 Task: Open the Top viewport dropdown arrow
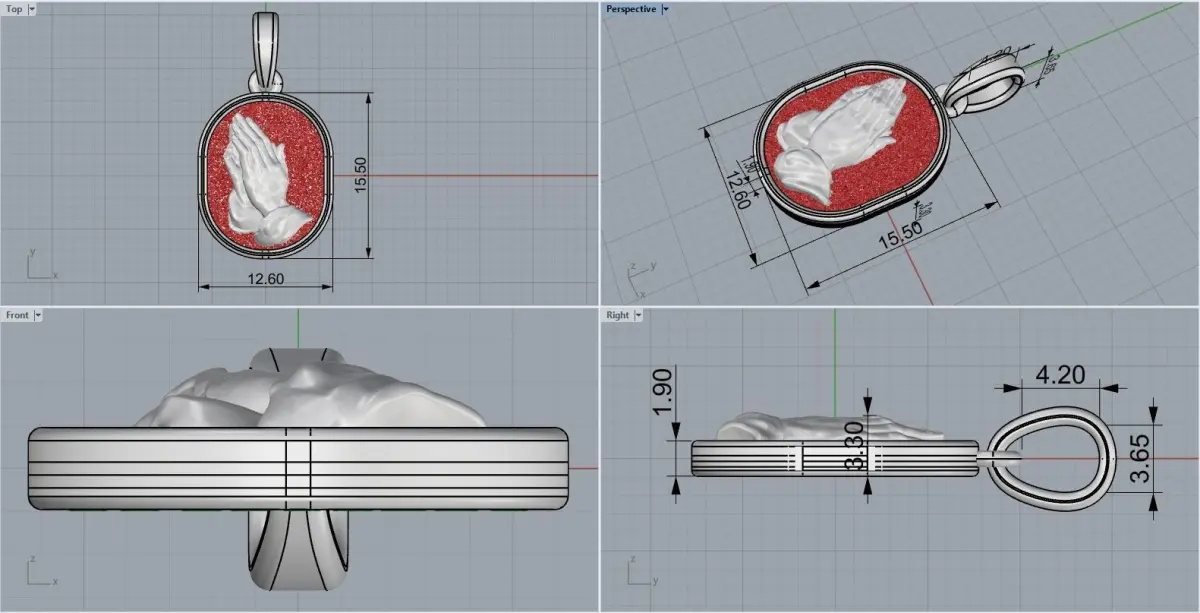pyautogui.click(x=33, y=9)
